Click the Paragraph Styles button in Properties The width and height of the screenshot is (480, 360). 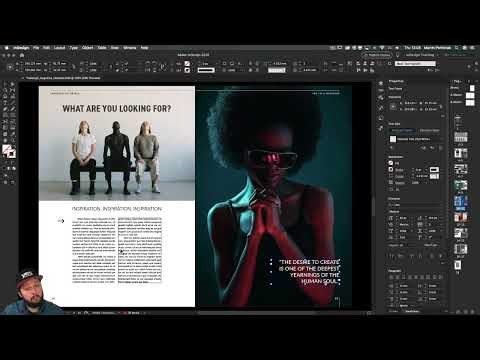pos(402,130)
